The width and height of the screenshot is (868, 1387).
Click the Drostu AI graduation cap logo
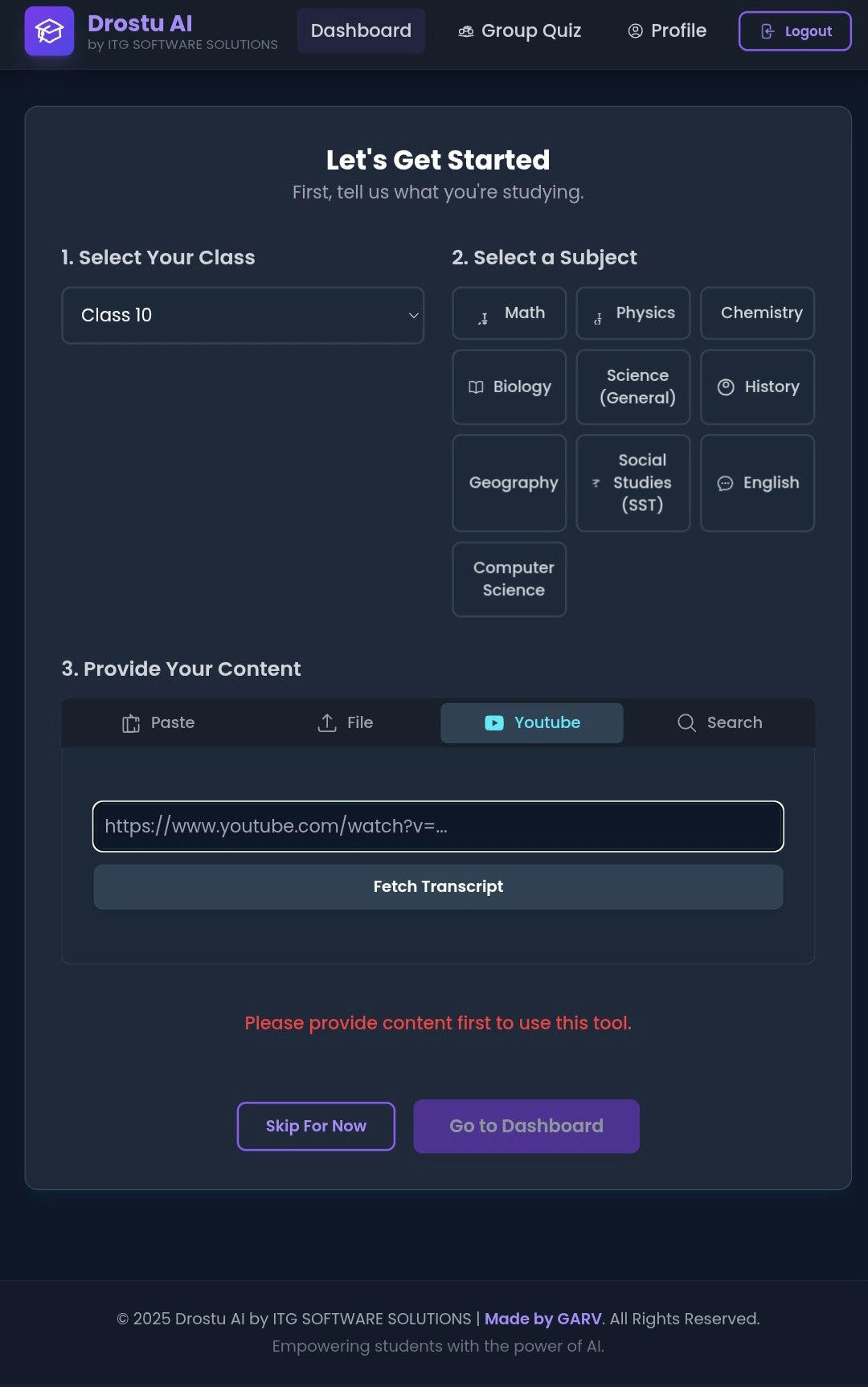pos(49,31)
